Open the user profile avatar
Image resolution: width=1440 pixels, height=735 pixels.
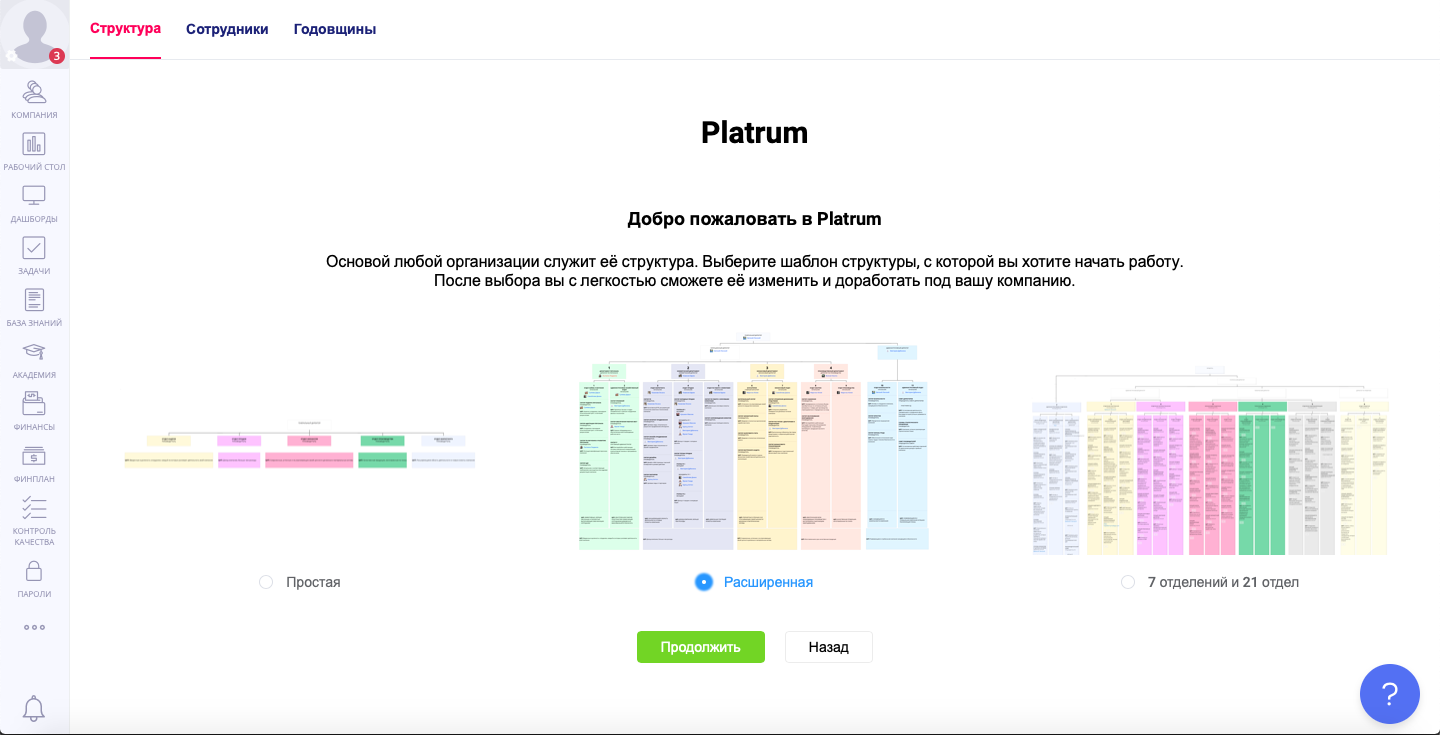34,34
